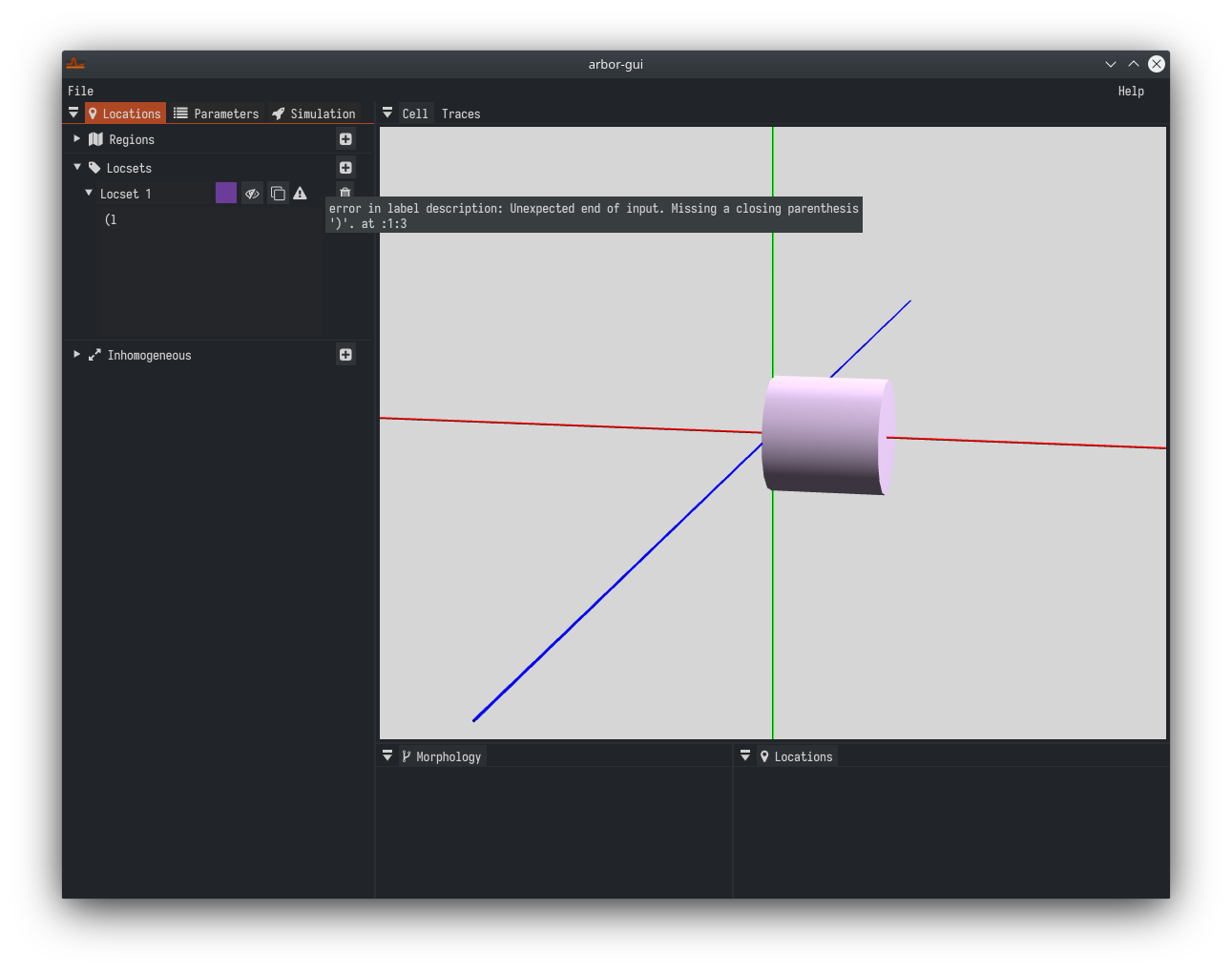Viewport: 1232px width, 972px height.
Task: Expand the Inhomogeneous section
Action: point(77,354)
